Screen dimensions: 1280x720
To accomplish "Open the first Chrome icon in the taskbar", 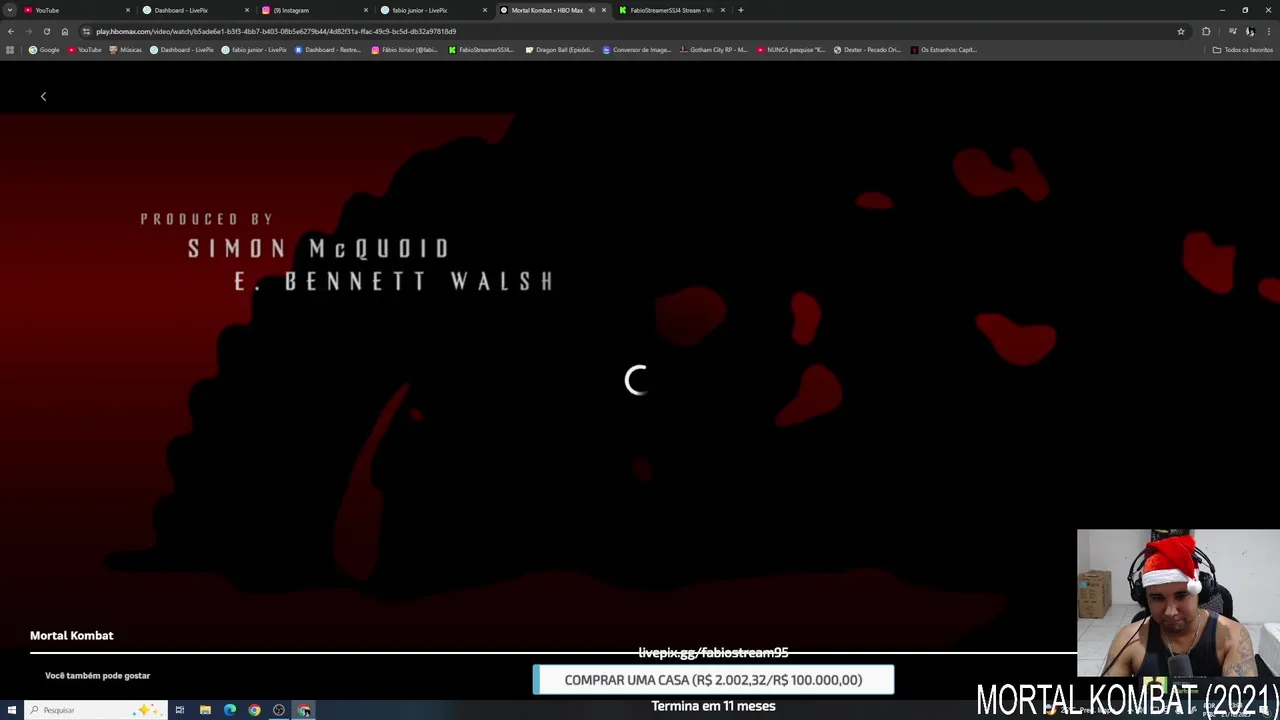I will pyautogui.click(x=254, y=710).
